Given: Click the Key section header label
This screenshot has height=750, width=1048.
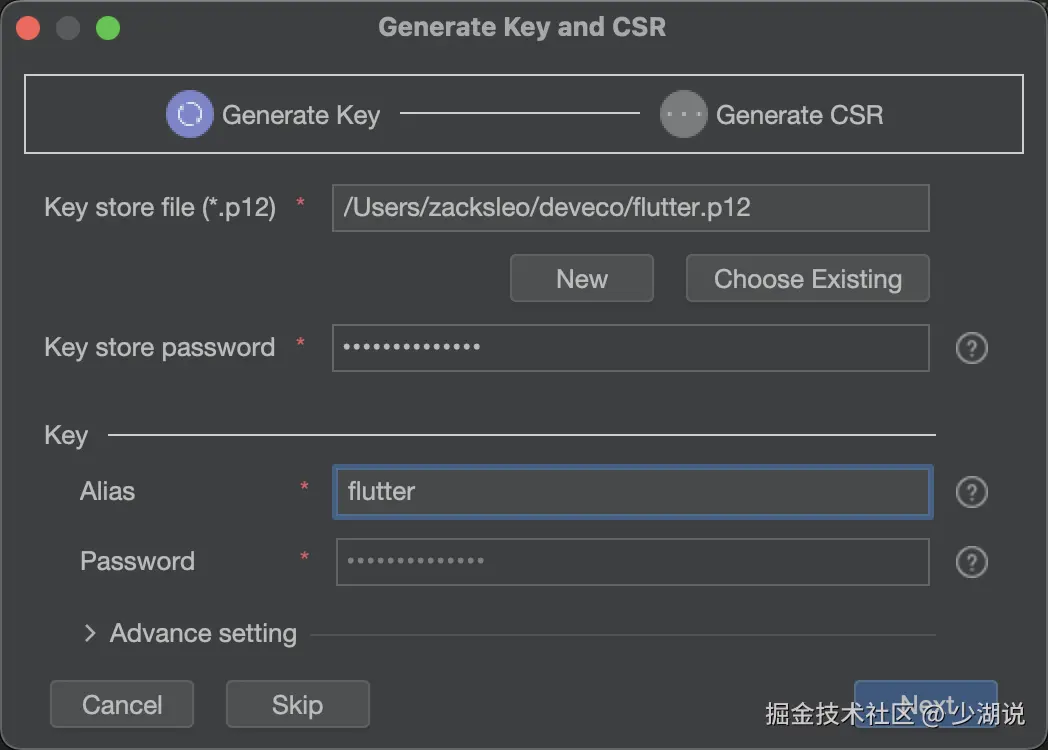Looking at the screenshot, I should [66, 436].
